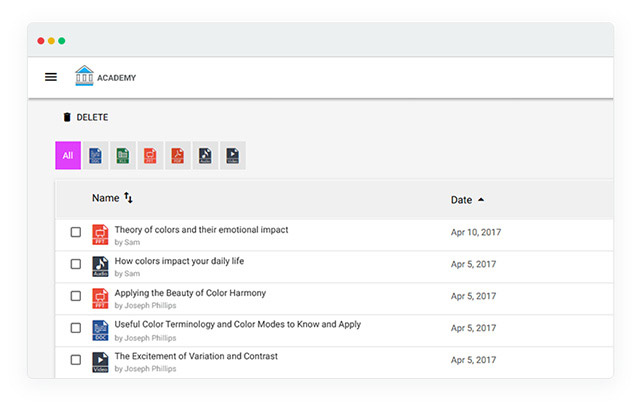Open Applying the Beauty of Color Harmony
The image size is (640, 410).
[190, 293]
